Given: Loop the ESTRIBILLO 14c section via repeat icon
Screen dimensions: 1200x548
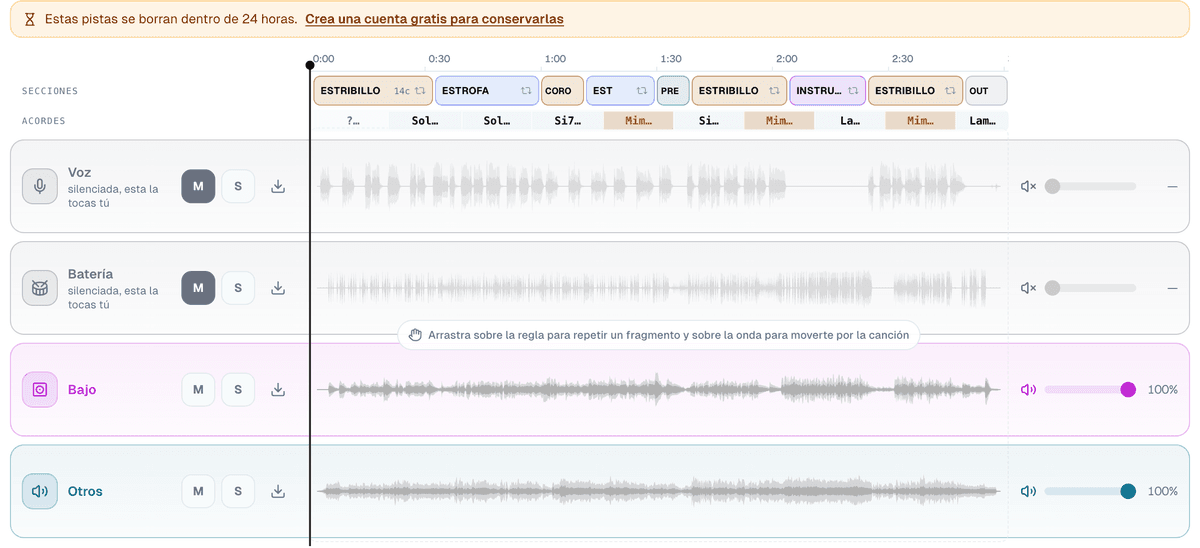Looking at the screenshot, I should 421,91.
